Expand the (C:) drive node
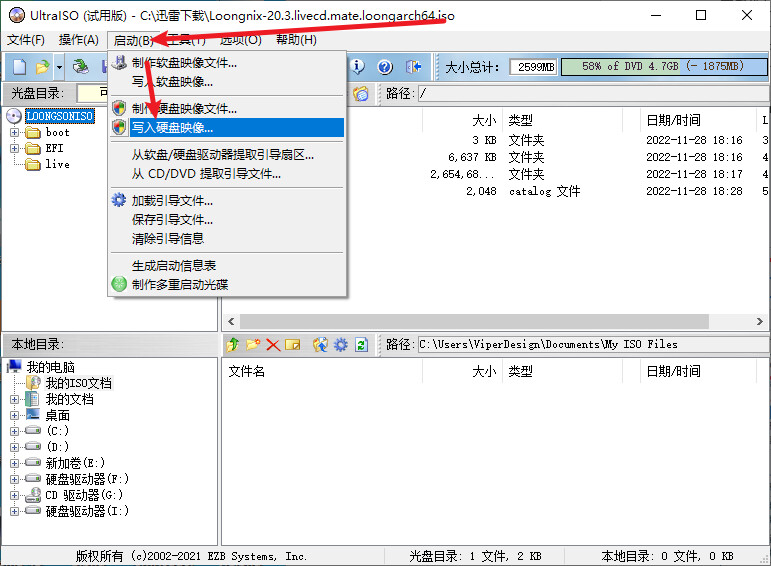 click(x=14, y=431)
